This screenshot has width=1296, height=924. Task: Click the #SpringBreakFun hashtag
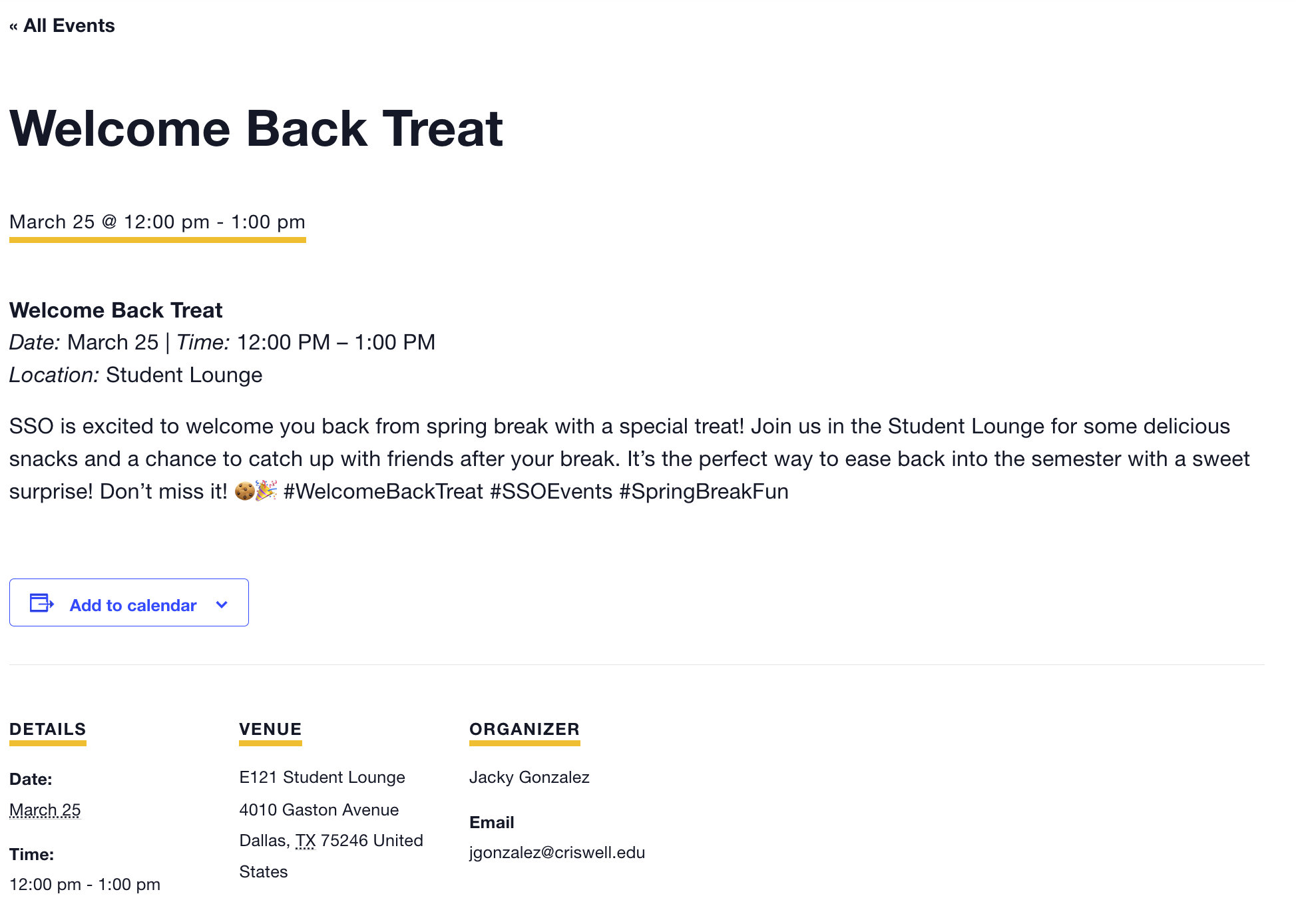pyautogui.click(x=704, y=491)
